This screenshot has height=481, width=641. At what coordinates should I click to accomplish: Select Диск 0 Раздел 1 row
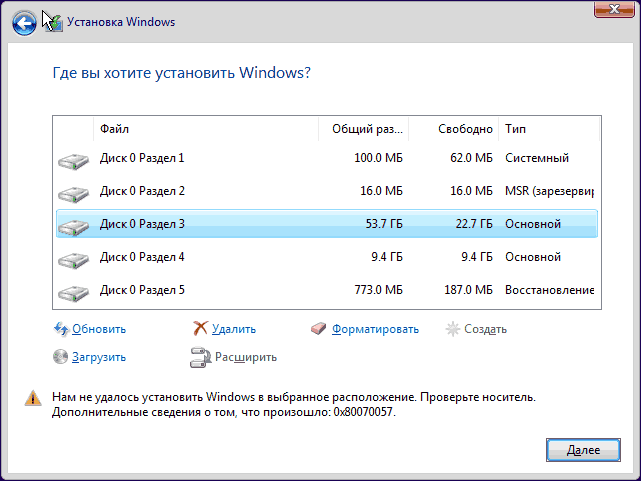point(327,158)
